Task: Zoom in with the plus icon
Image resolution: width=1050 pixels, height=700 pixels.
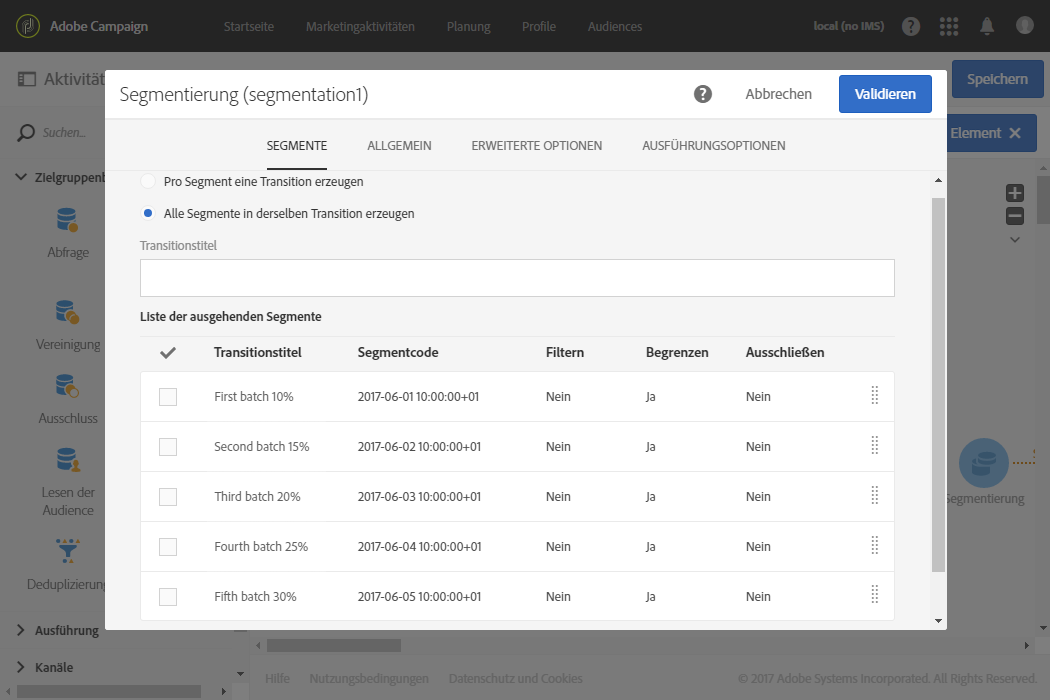Action: pos(1015,193)
